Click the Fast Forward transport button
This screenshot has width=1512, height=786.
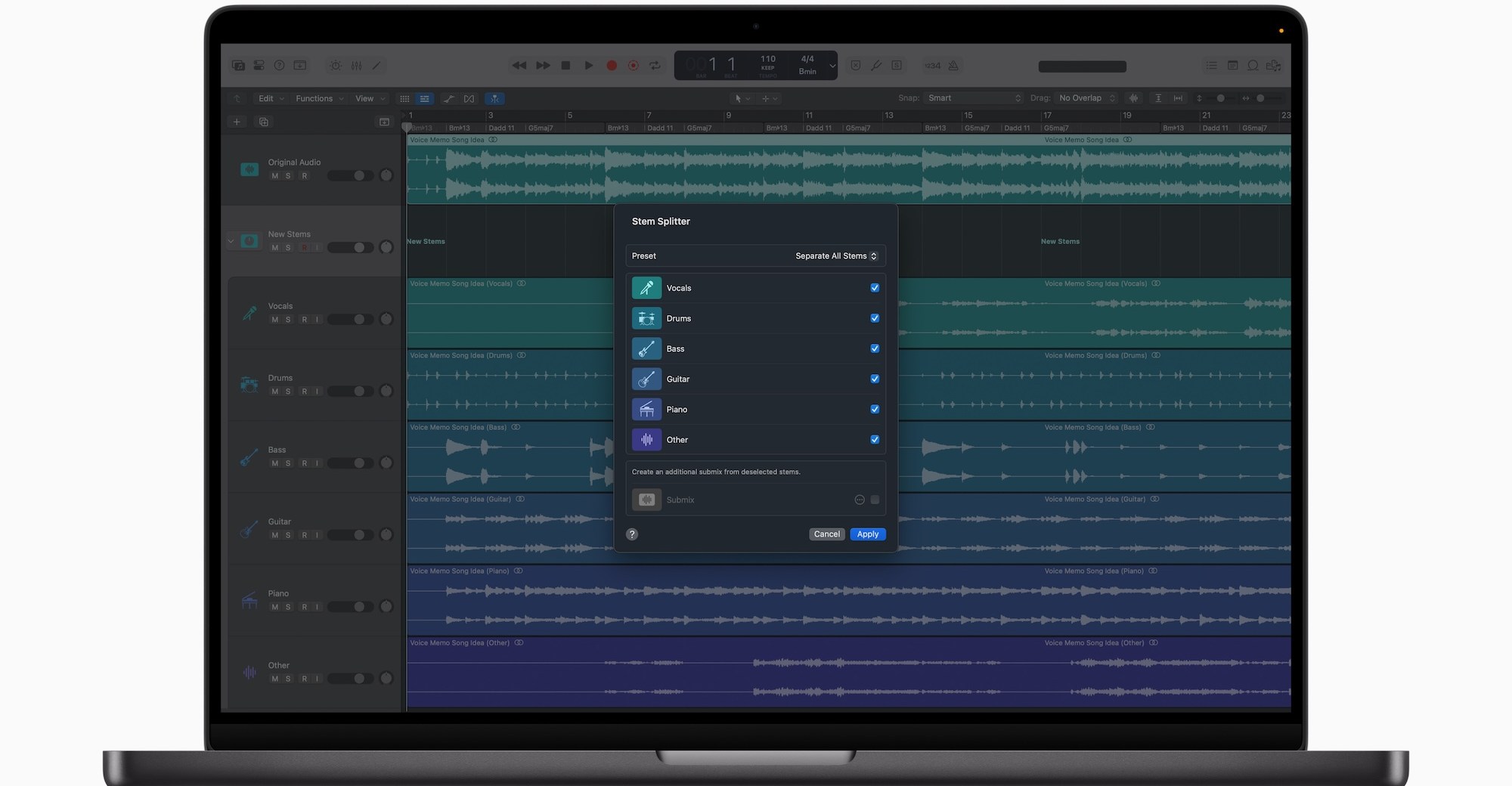(x=543, y=66)
